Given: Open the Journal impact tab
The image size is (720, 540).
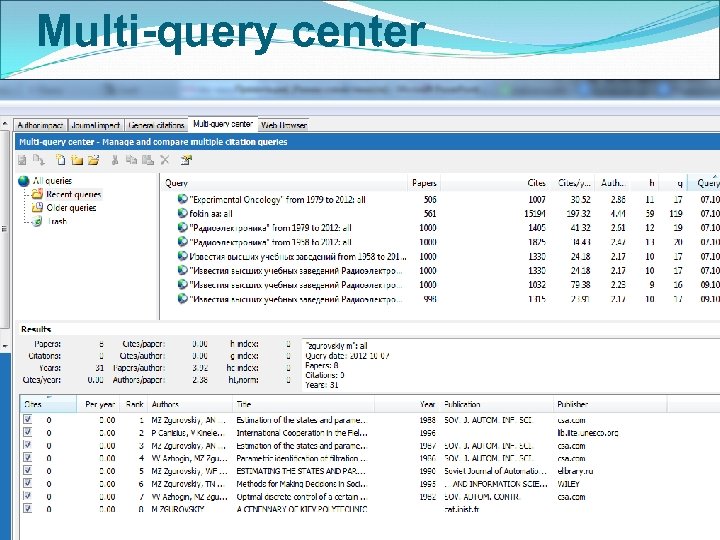Looking at the screenshot, I should [x=96, y=125].
